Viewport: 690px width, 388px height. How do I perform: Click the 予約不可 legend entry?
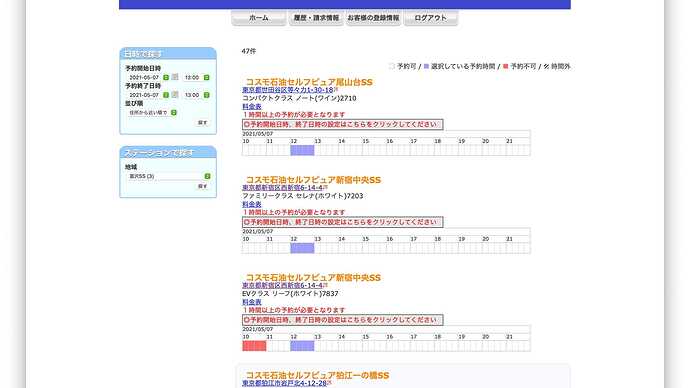tap(519, 66)
